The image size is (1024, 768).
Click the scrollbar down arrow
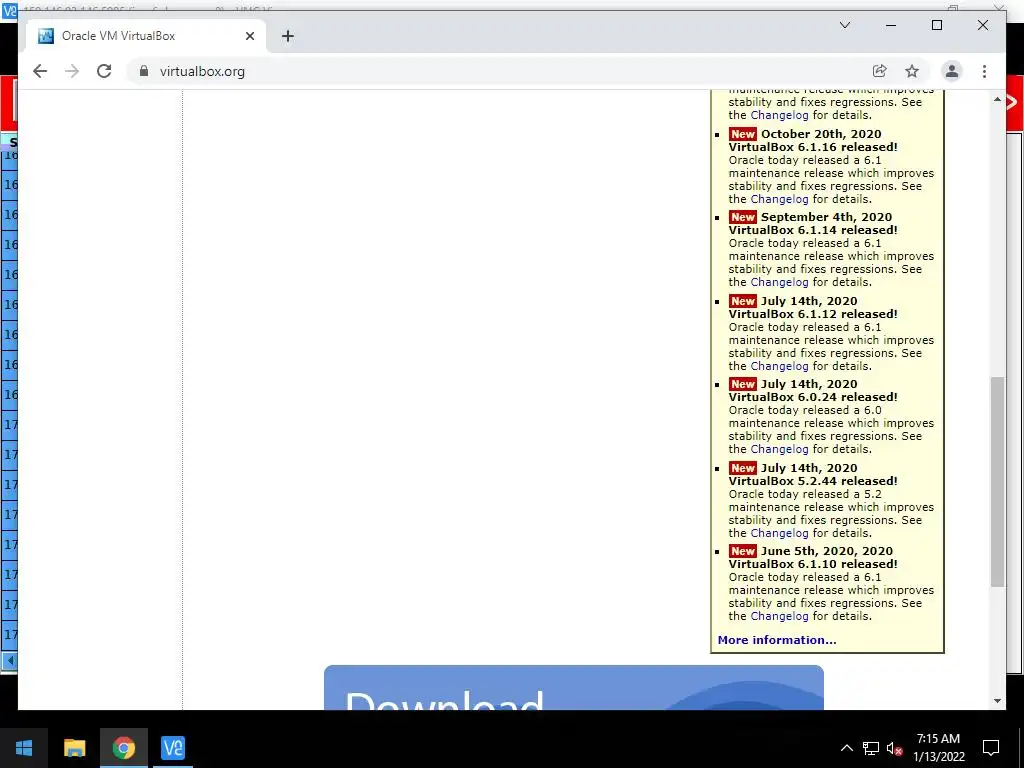click(997, 701)
